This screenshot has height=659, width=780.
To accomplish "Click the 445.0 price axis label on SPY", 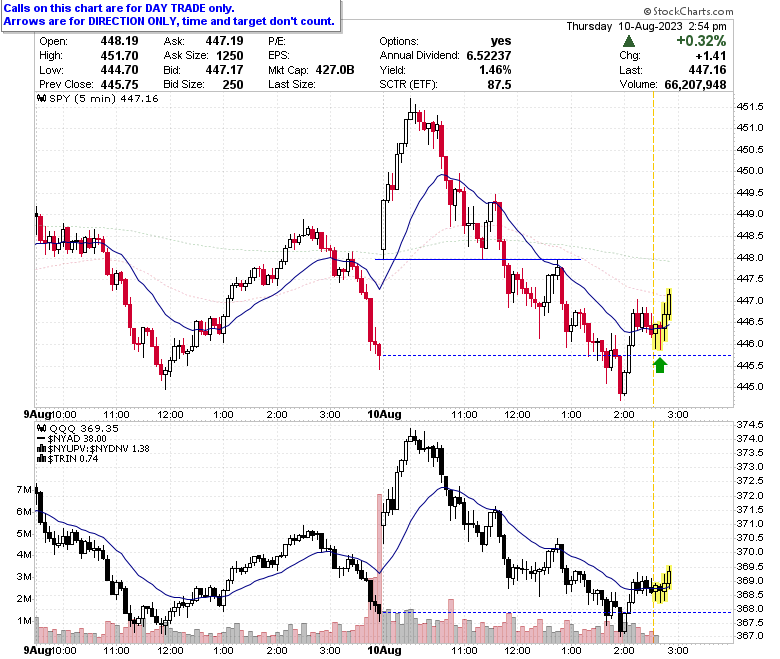I will tap(750, 386).
